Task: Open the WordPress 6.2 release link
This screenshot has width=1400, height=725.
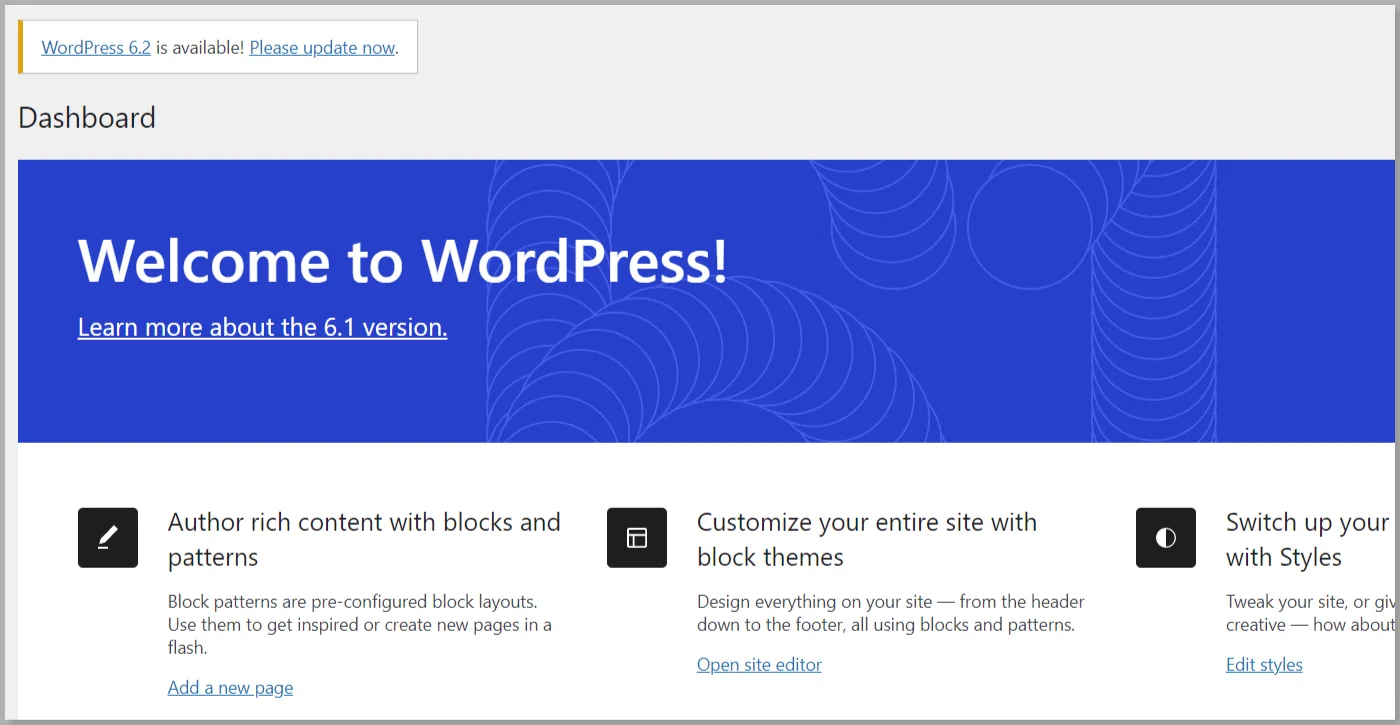Action: click(96, 47)
